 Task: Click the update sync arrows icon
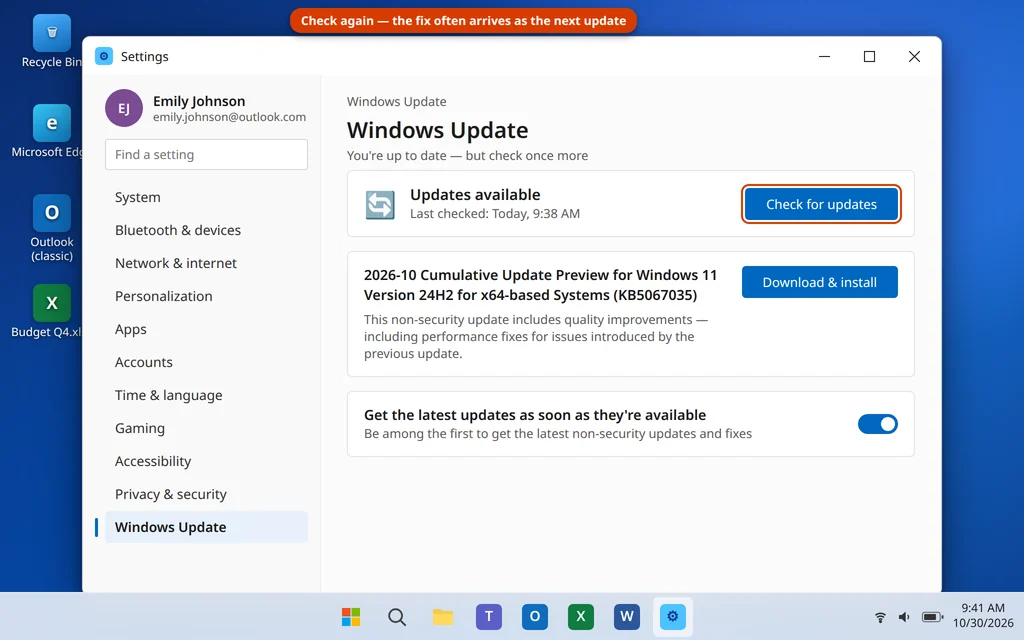tap(380, 204)
